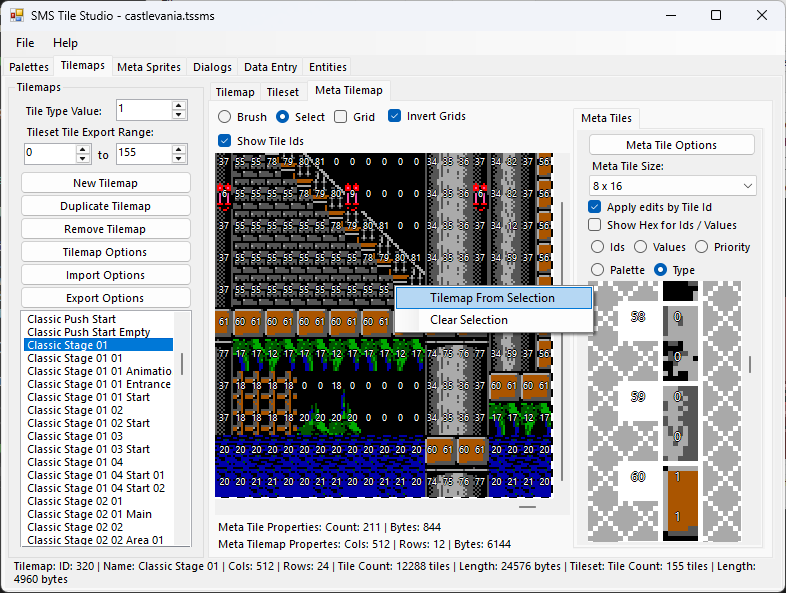Image resolution: width=786 pixels, height=593 pixels.
Task: Open Import Options
Action: 106,275
